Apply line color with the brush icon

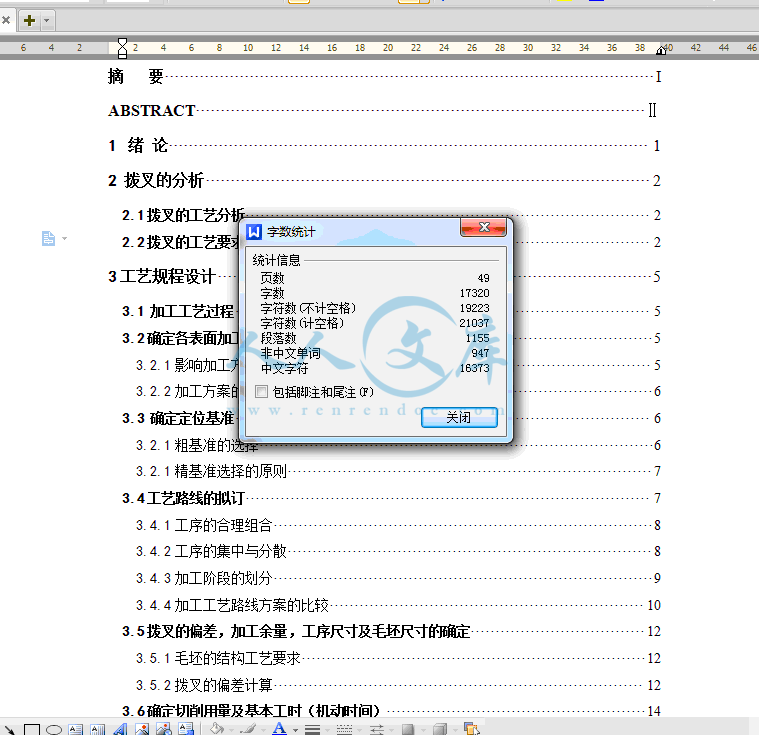(248, 729)
